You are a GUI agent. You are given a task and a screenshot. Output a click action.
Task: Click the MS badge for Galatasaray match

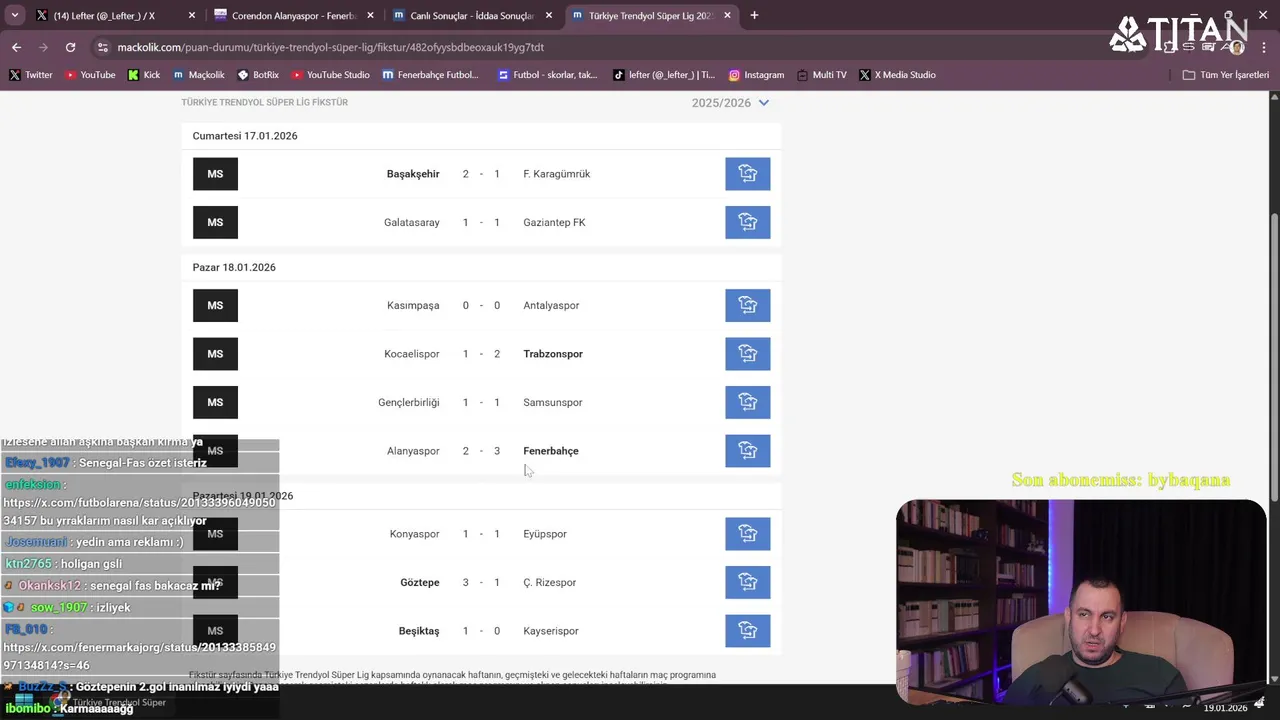pos(215,222)
